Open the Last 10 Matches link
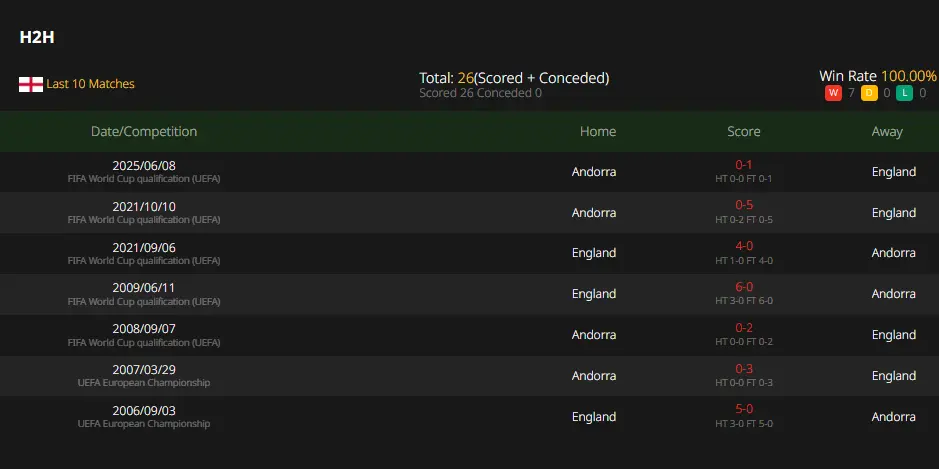Image resolution: width=939 pixels, height=469 pixels. [x=90, y=84]
